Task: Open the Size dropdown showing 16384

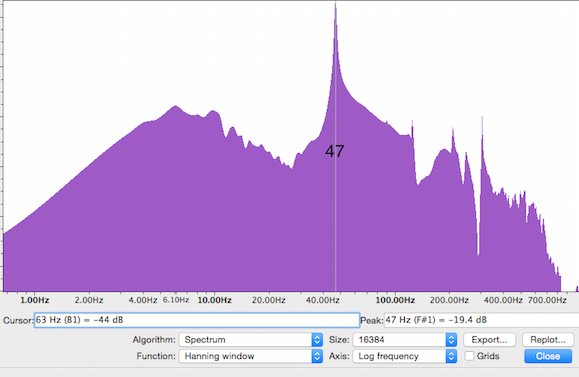Action: coord(405,340)
